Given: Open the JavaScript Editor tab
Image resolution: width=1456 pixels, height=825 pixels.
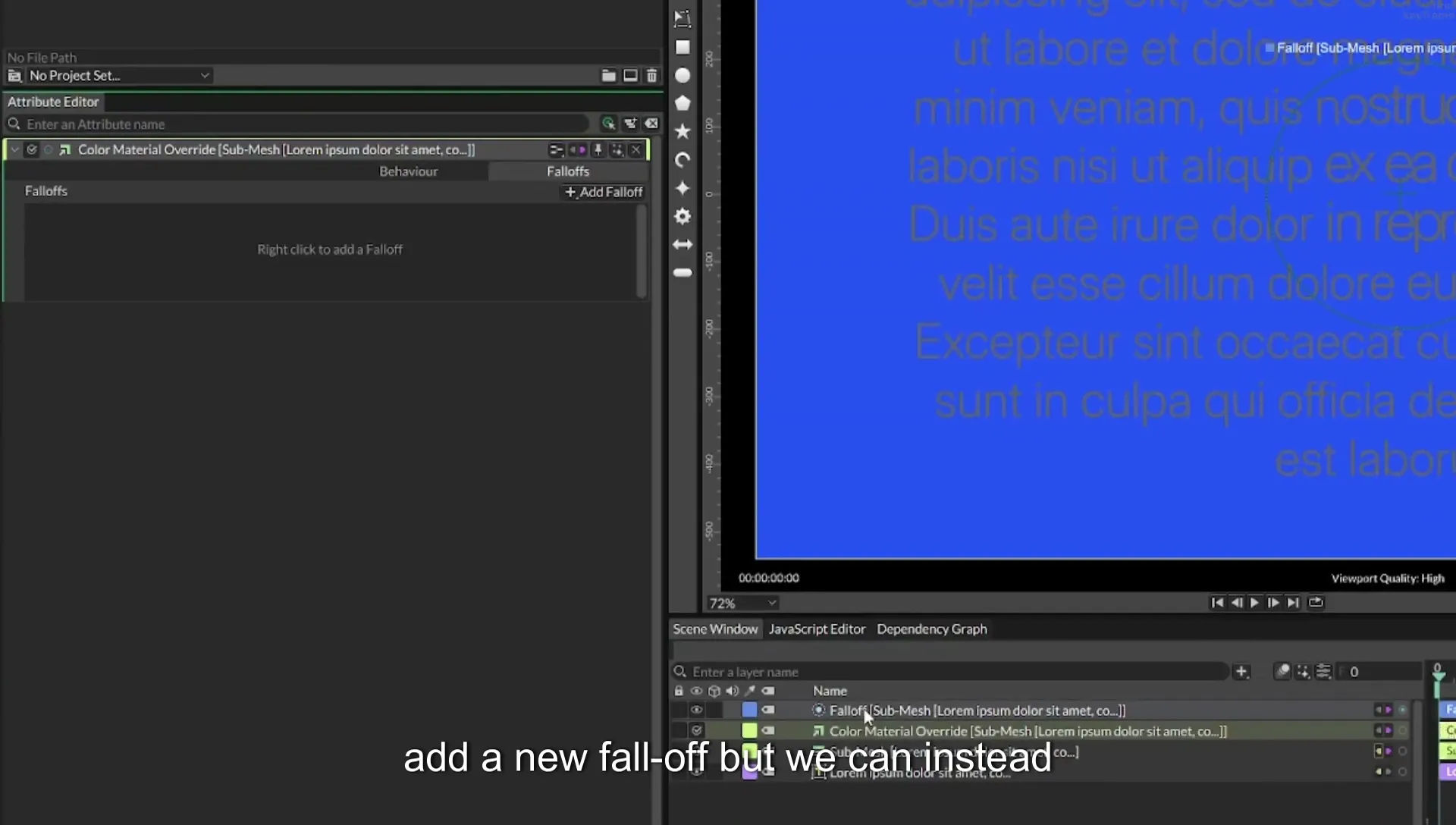Looking at the screenshot, I should pos(817,629).
